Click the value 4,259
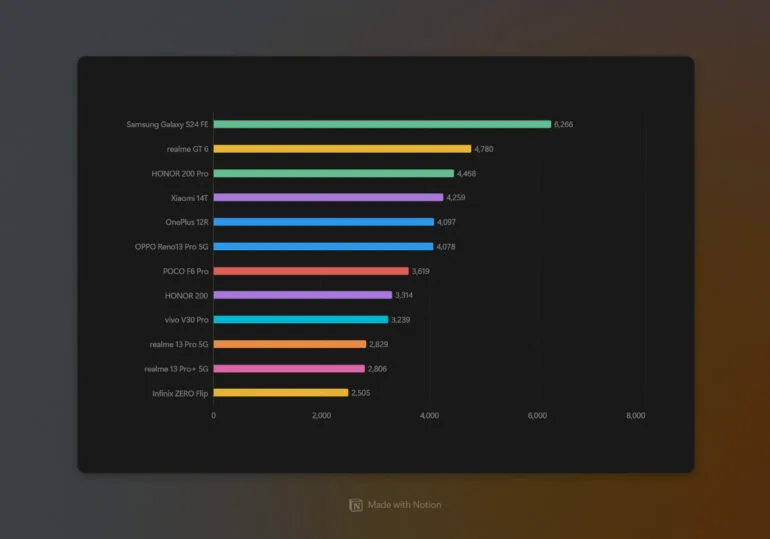Viewport: 770px width, 539px height. click(456, 198)
